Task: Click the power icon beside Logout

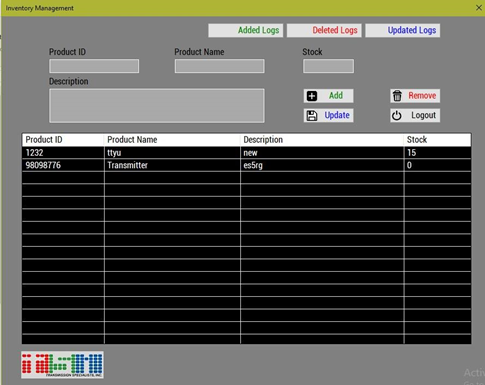Action: point(397,116)
